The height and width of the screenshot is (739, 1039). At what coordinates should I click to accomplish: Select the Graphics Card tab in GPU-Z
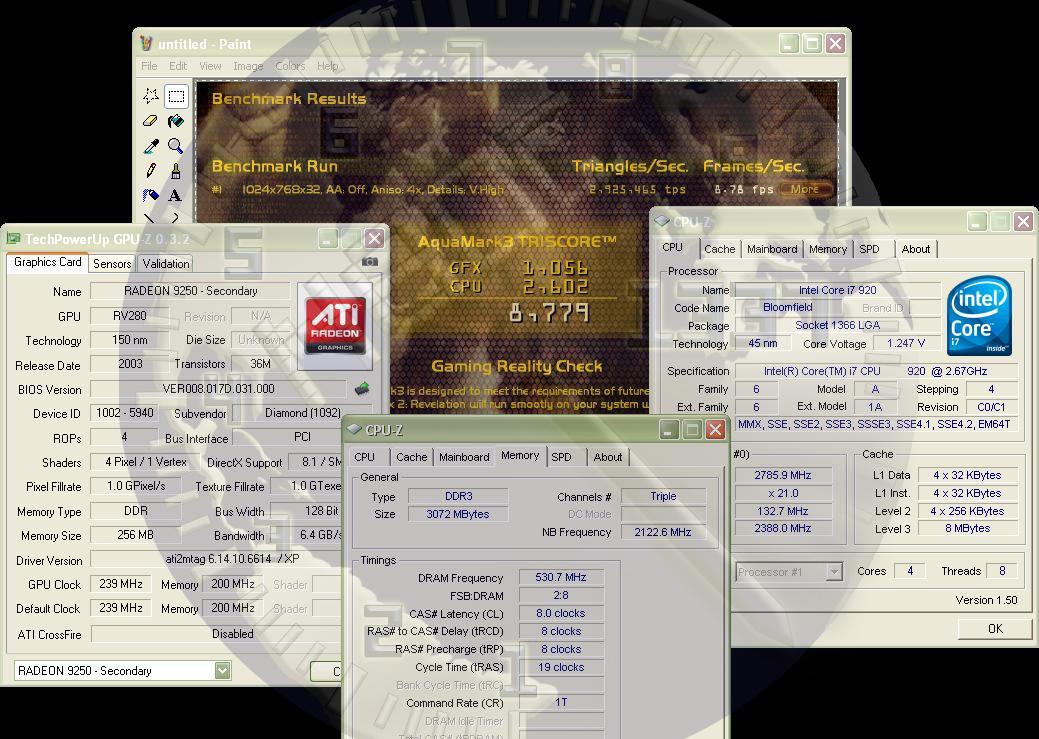coord(48,262)
